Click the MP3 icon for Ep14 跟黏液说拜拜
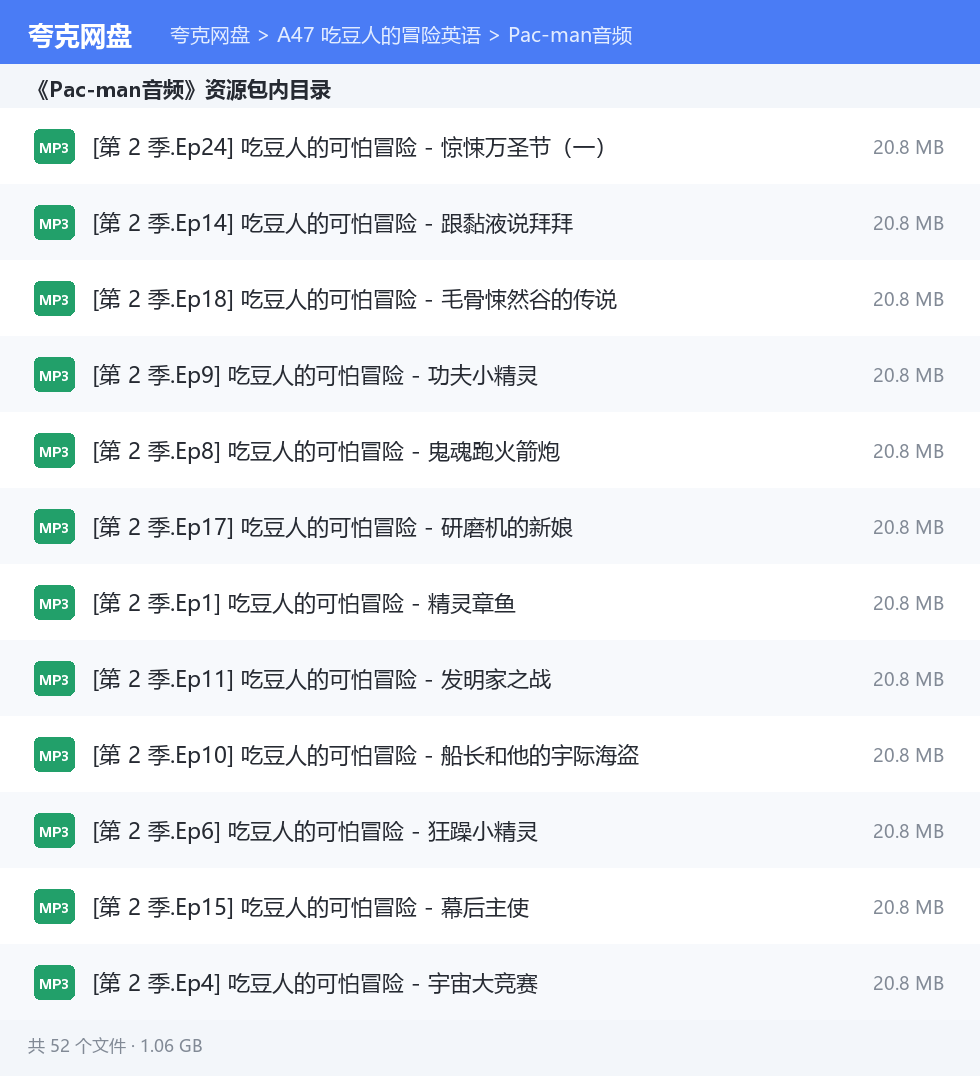This screenshot has height=1076, width=980. pos(54,223)
